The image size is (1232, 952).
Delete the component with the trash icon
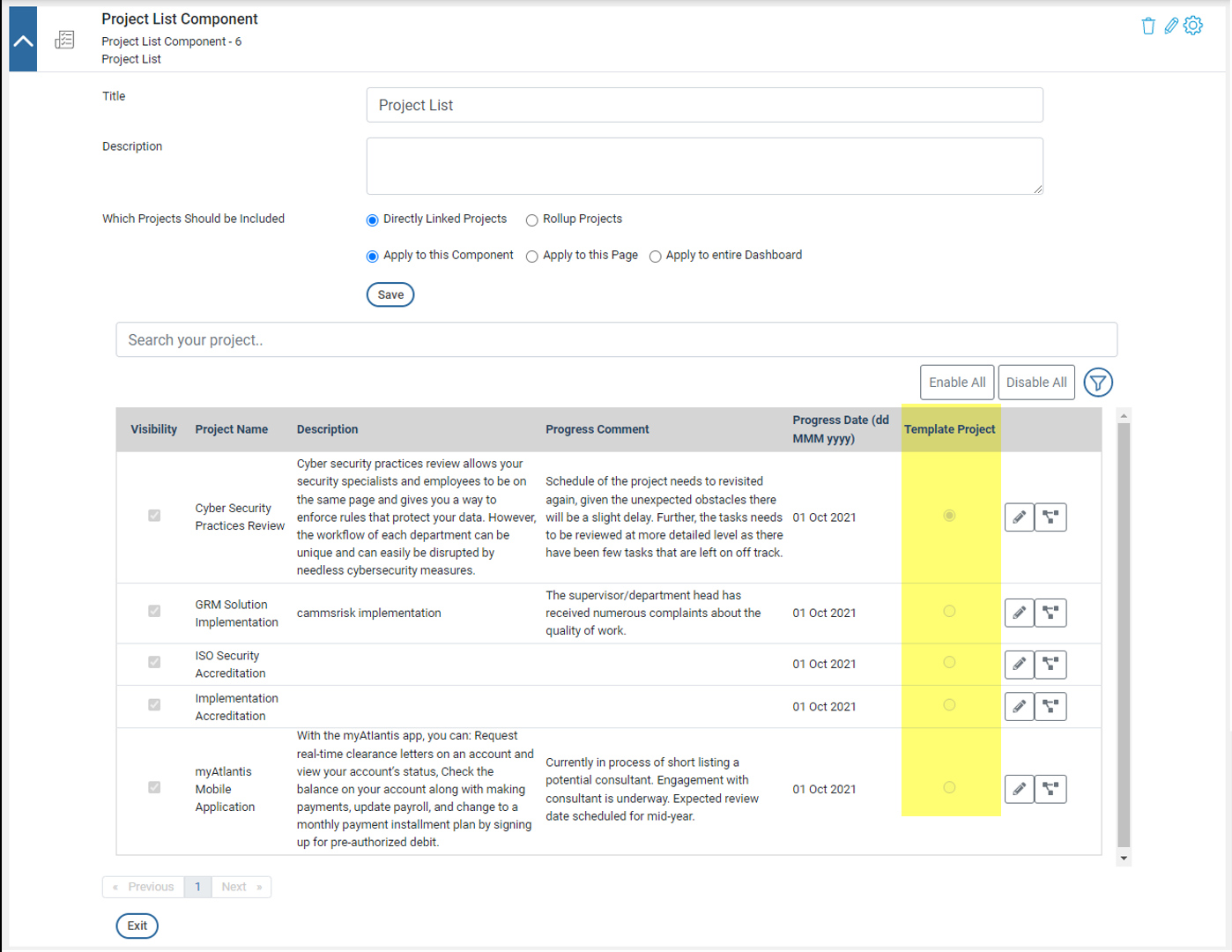tap(1147, 26)
